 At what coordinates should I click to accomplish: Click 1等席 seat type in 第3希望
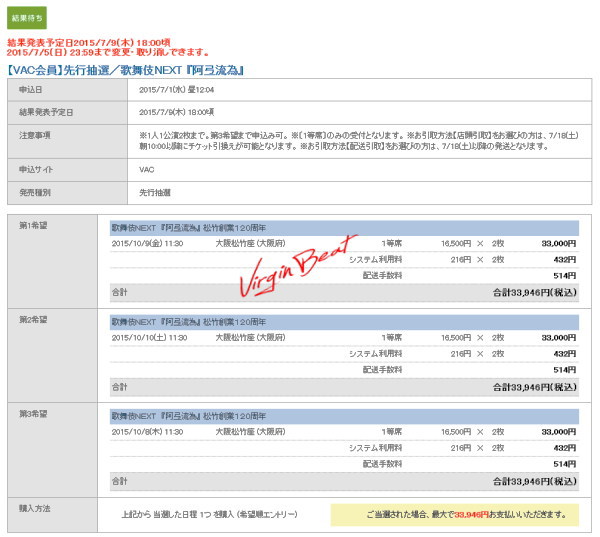[391, 432]
